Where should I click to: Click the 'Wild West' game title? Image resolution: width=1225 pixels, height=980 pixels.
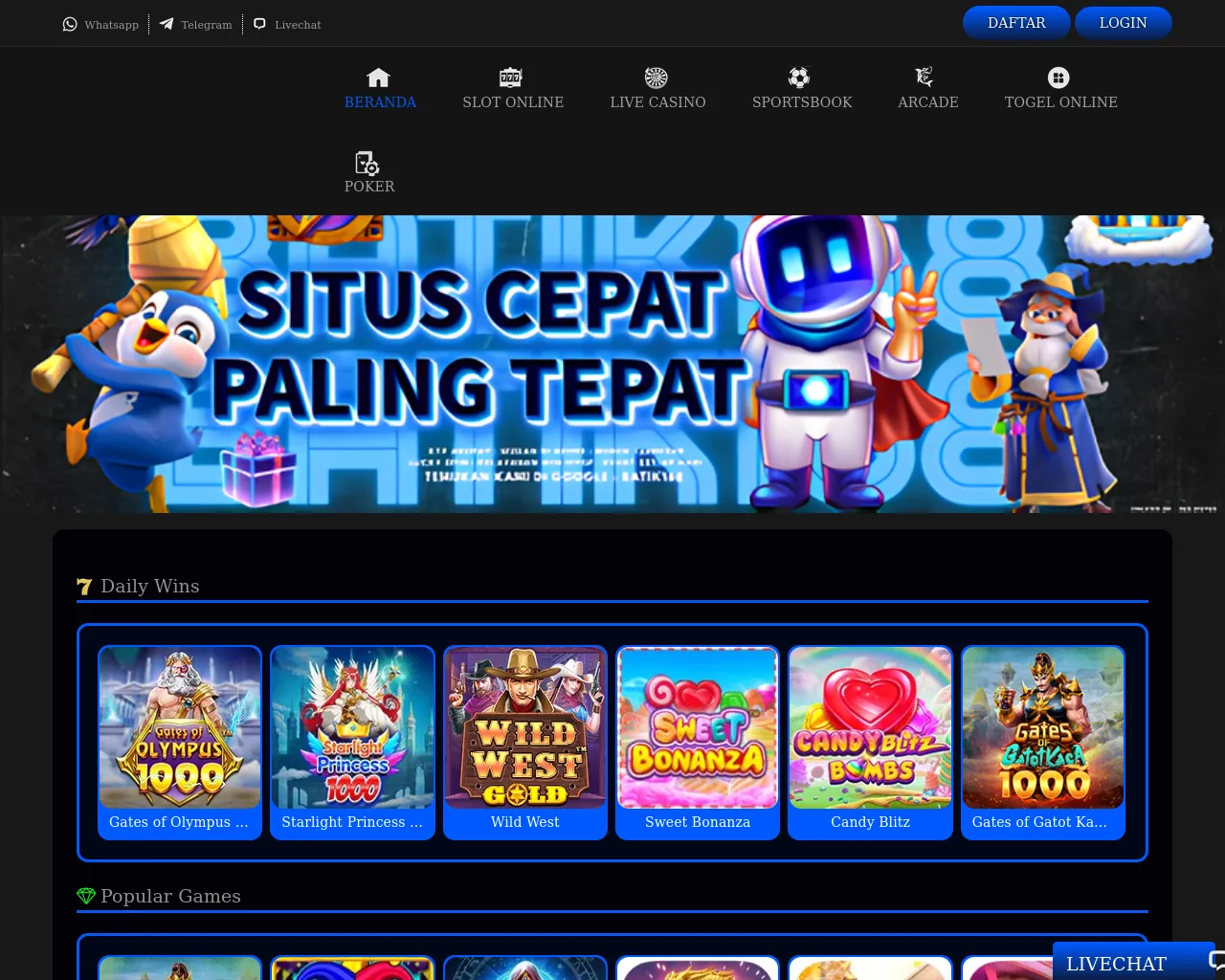click(x=525, y=822)
